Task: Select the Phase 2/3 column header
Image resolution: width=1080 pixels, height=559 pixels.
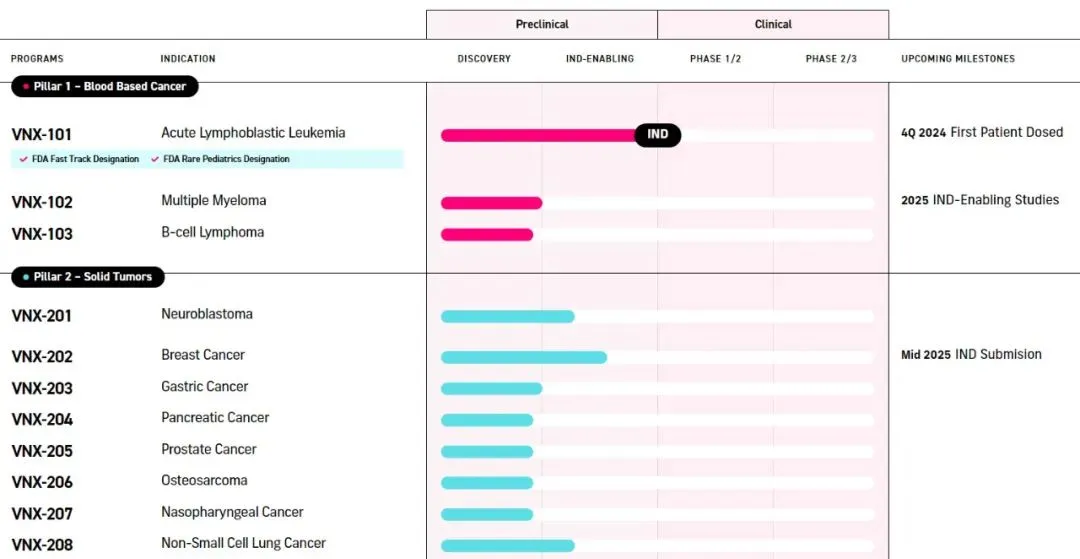Action: 831,59
